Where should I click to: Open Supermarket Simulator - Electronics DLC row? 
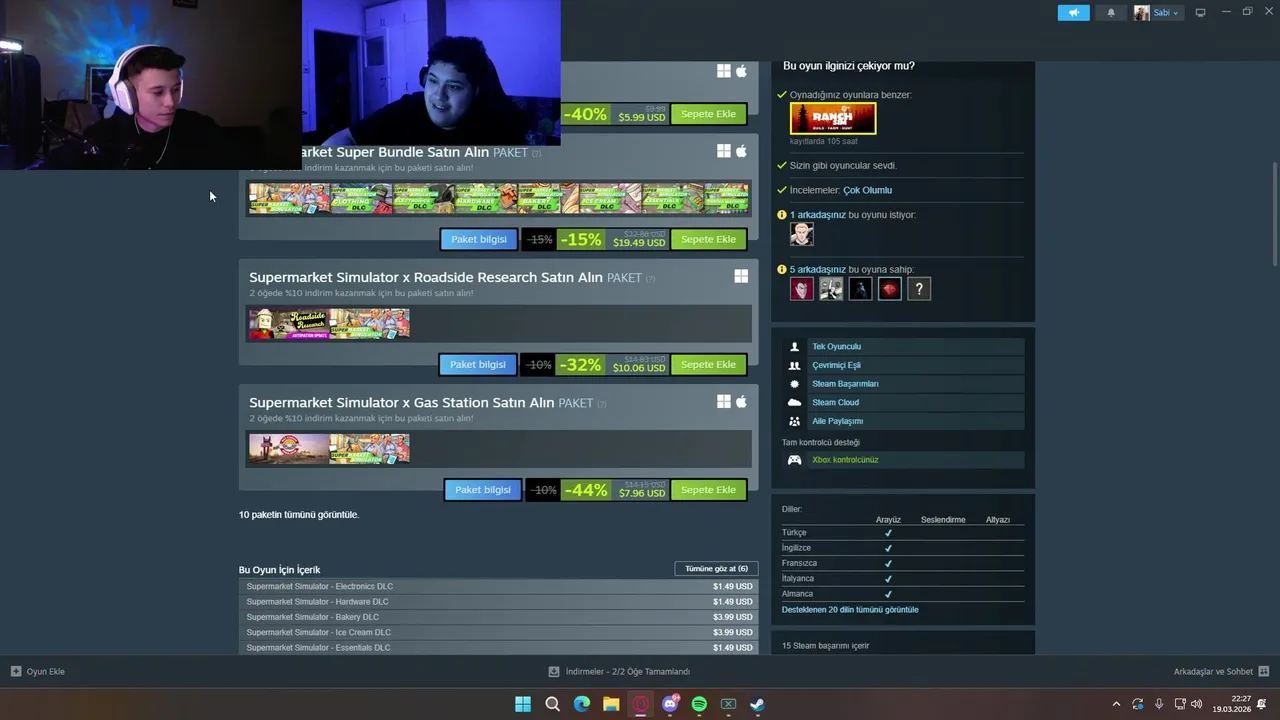point(497,587)
